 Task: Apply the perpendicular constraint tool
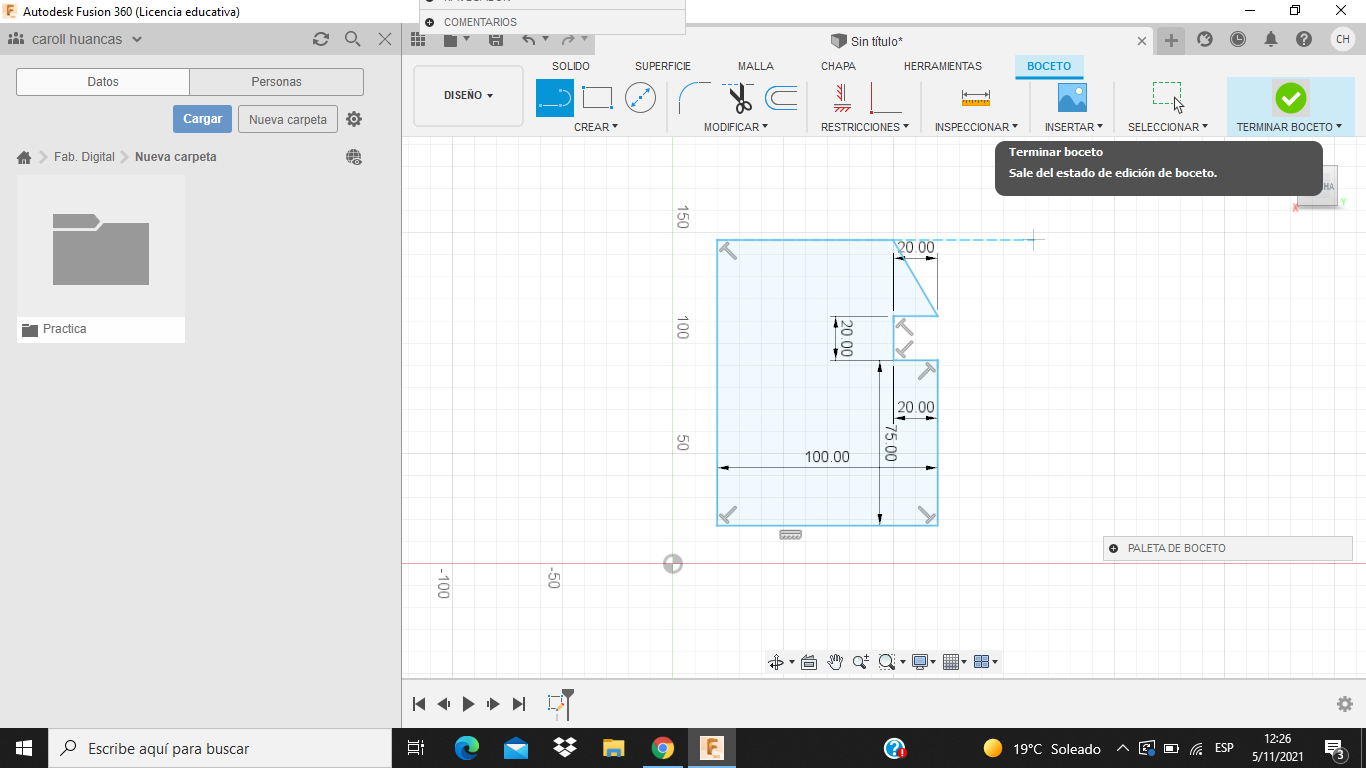pyautogui.click(x=885, y=98)
